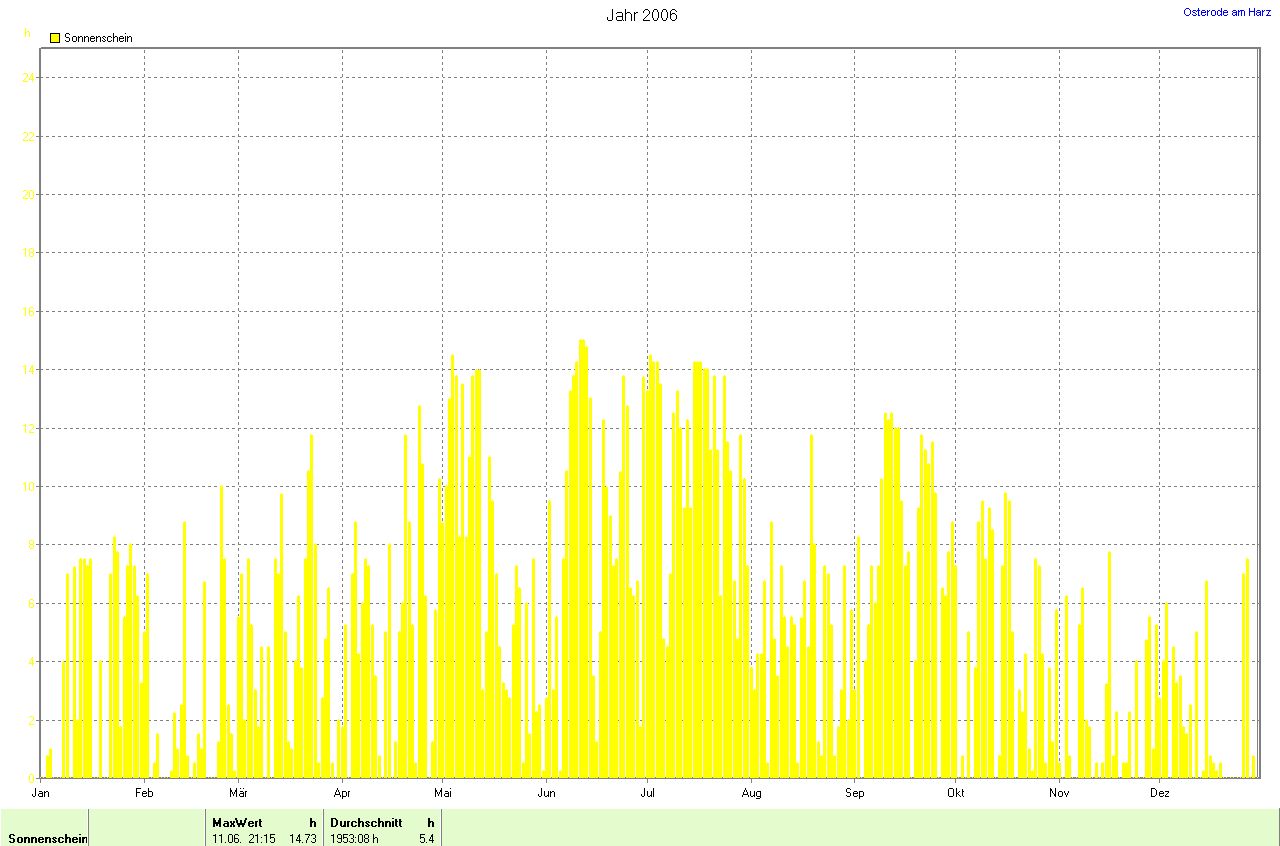Pick the Apr label on the timeline
Screen dimensions: 1280x846
click(342, 793)
